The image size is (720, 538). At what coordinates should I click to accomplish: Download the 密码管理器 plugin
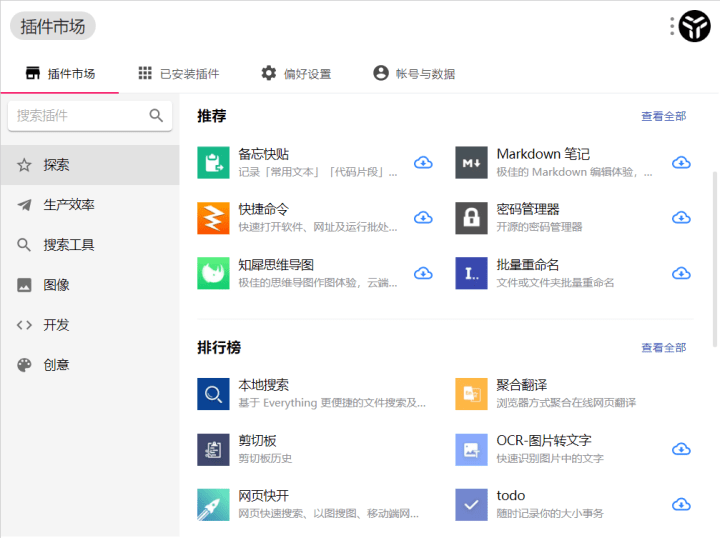[681, 217]
